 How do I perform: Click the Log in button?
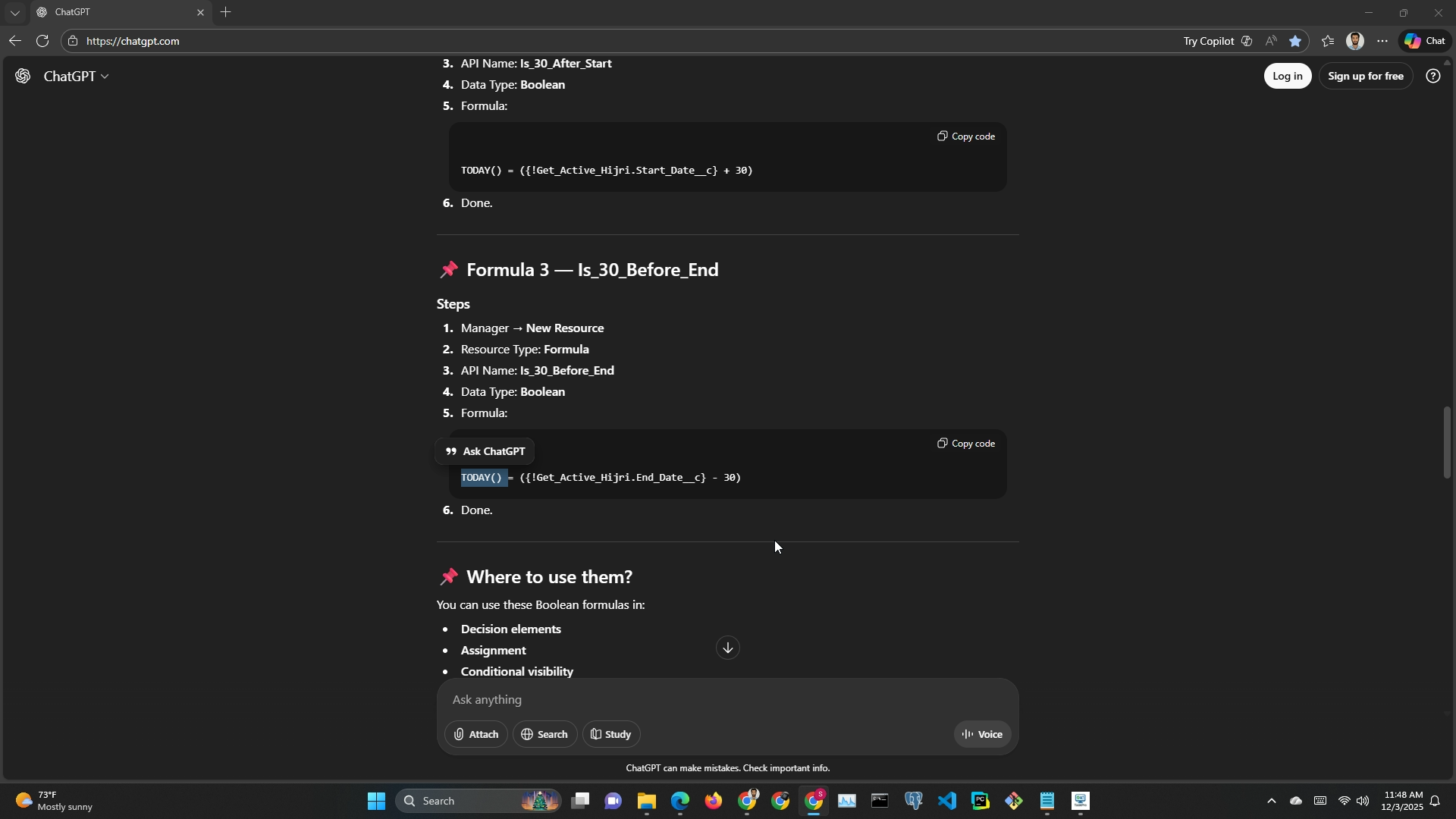pyautogui.click(x=1287, y=77)
